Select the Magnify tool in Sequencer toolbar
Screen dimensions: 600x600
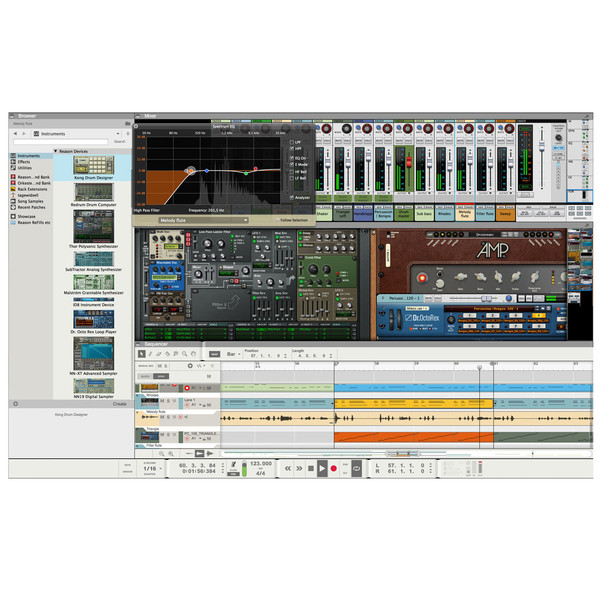(184, 354)
